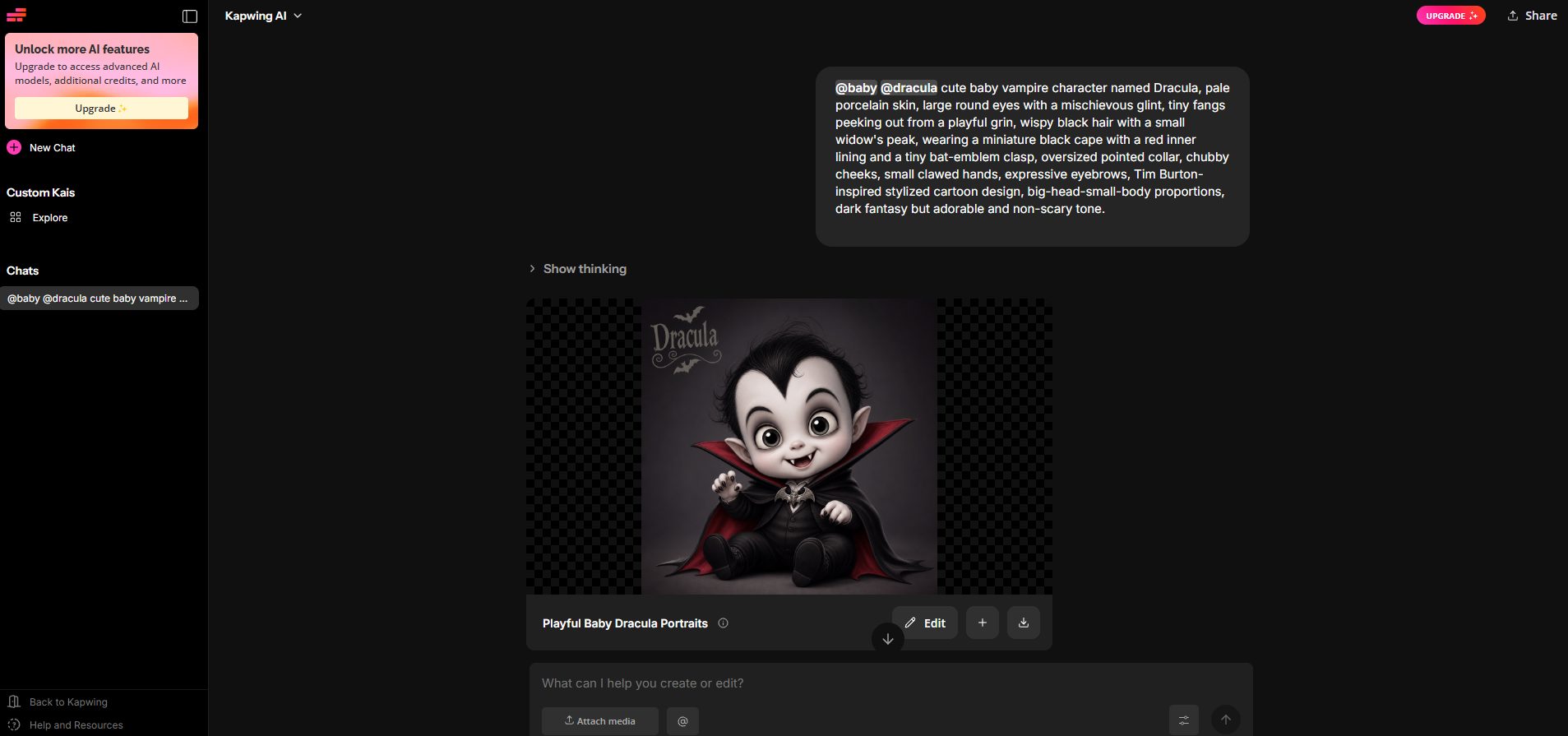Click the plus icon next to Edit
Screen dimensions: 1568x736
pos(983,623)
